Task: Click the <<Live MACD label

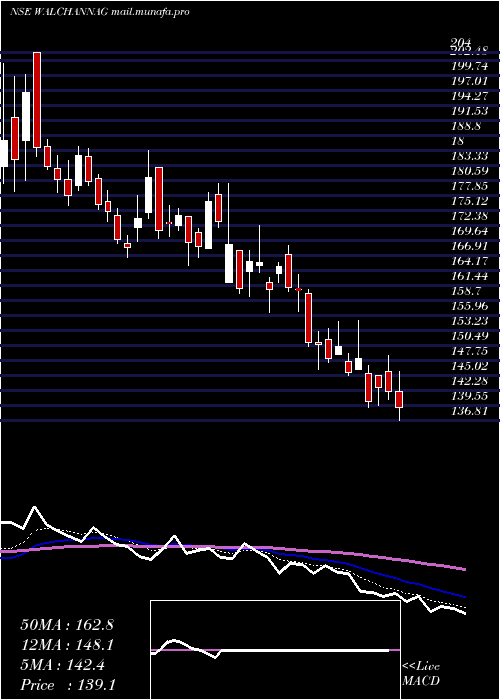Action: 421,674
